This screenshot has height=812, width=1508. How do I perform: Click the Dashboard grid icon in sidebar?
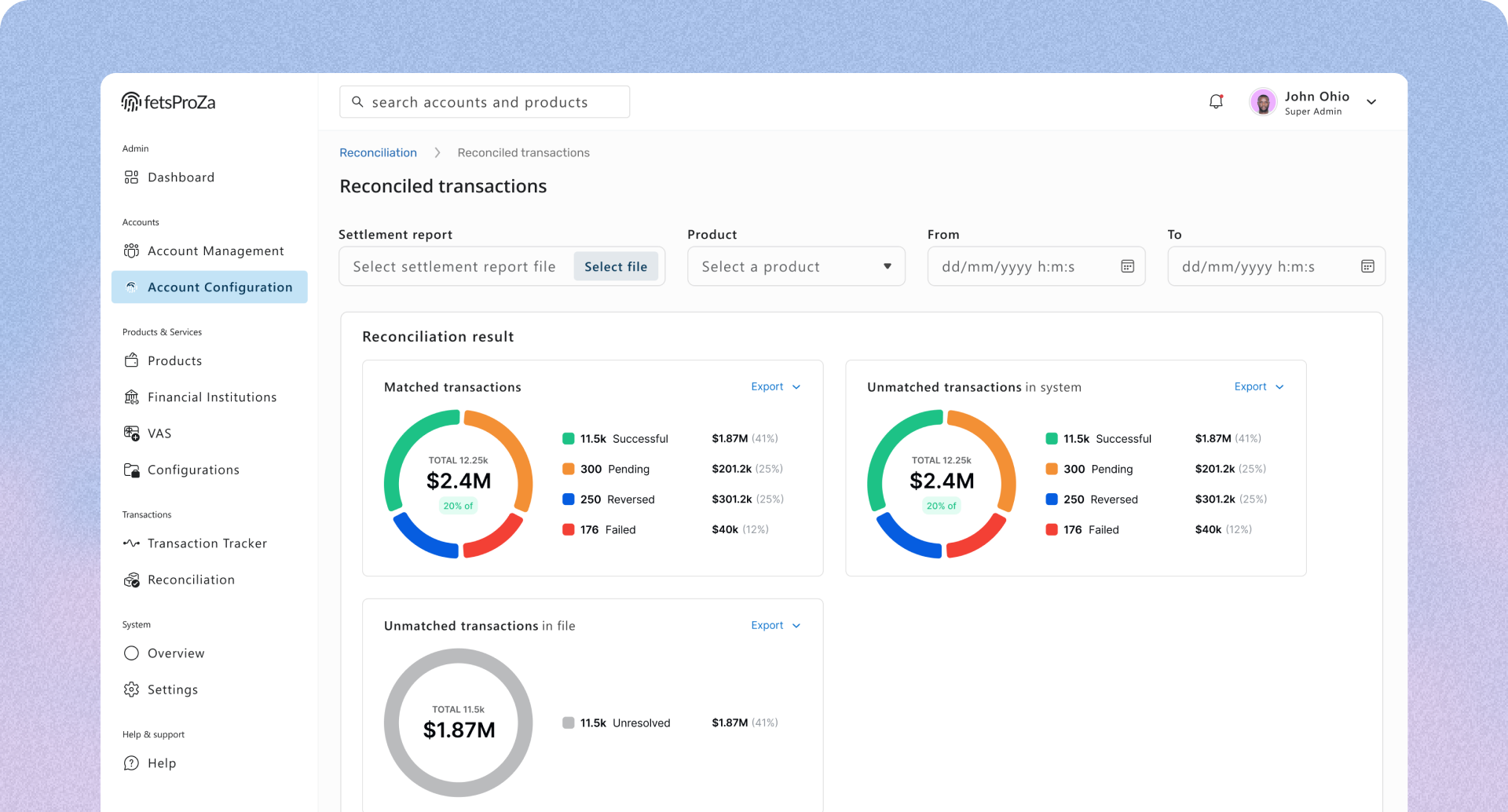pyautogui.click(x=131, y=177)
